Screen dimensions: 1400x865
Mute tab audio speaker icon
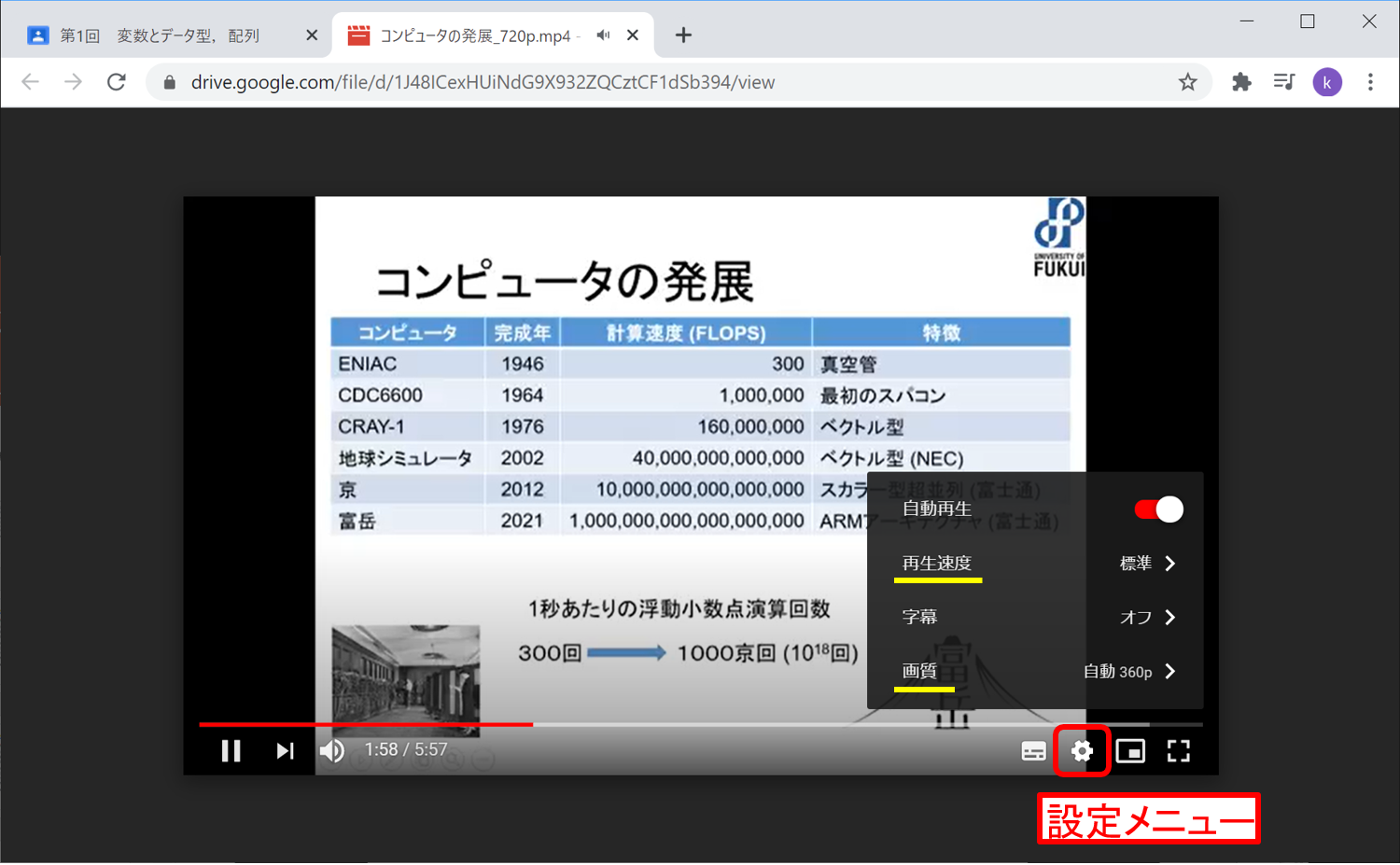[604, 35]
